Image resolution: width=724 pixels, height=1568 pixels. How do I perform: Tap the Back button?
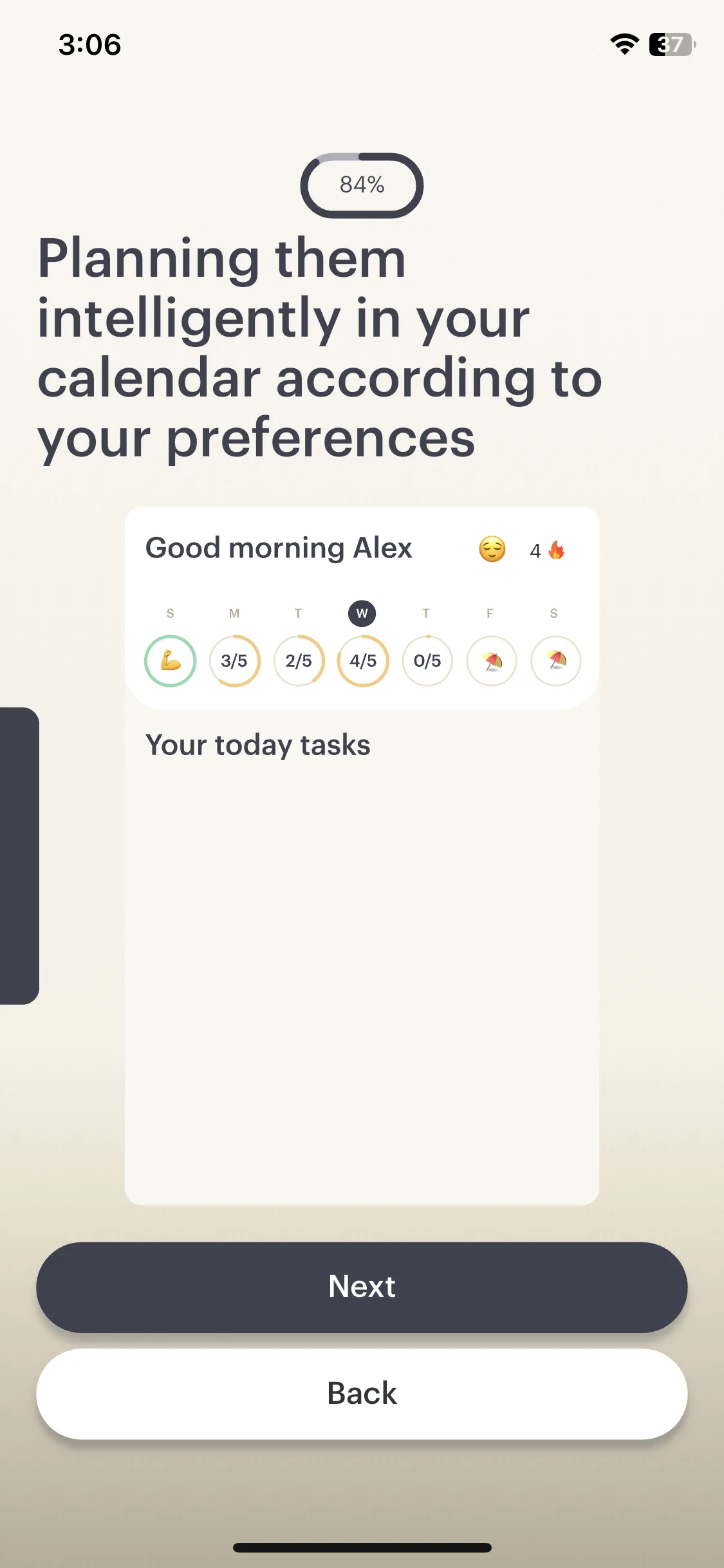click(x=362, y=1394)
